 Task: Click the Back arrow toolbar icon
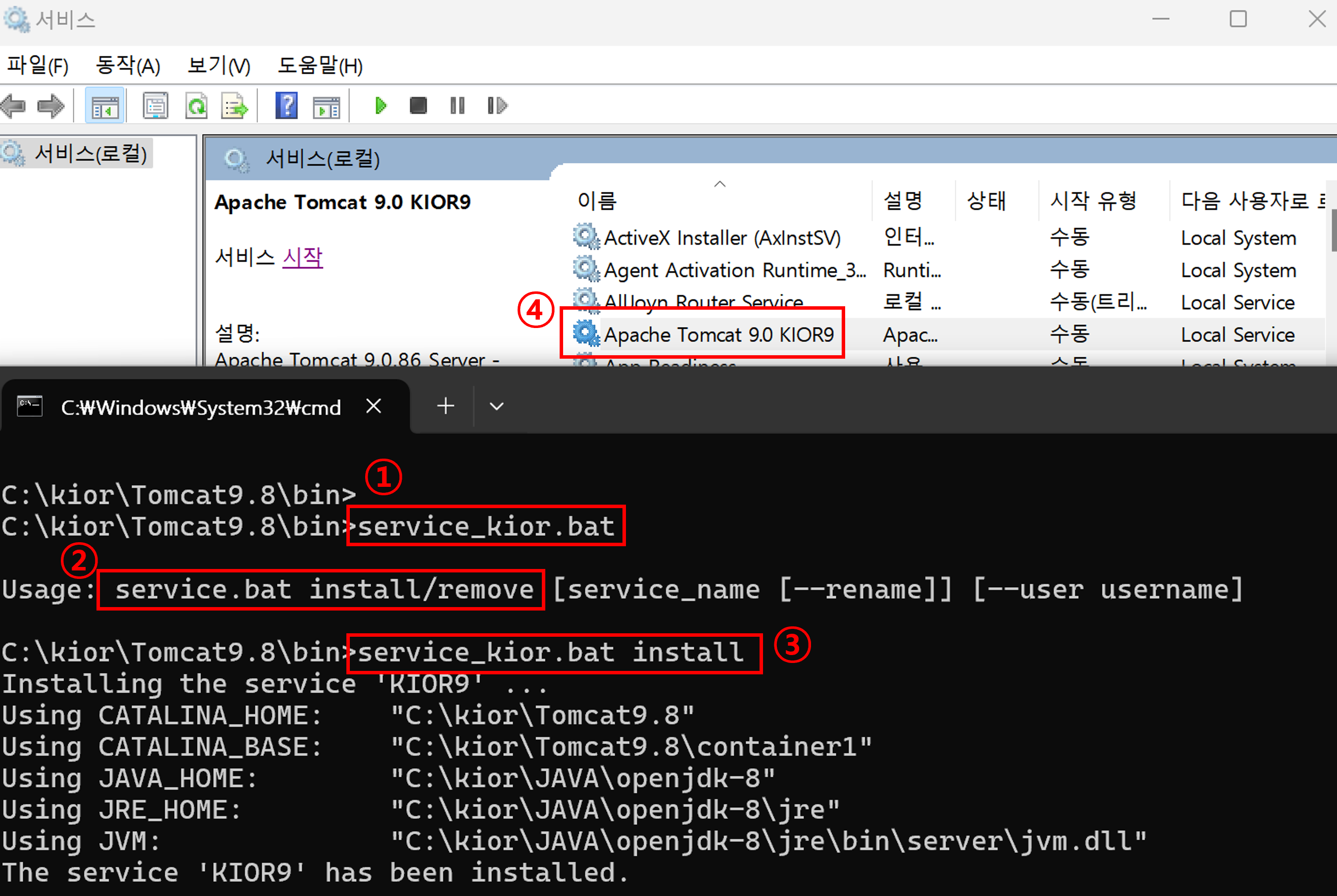point(14,106)
